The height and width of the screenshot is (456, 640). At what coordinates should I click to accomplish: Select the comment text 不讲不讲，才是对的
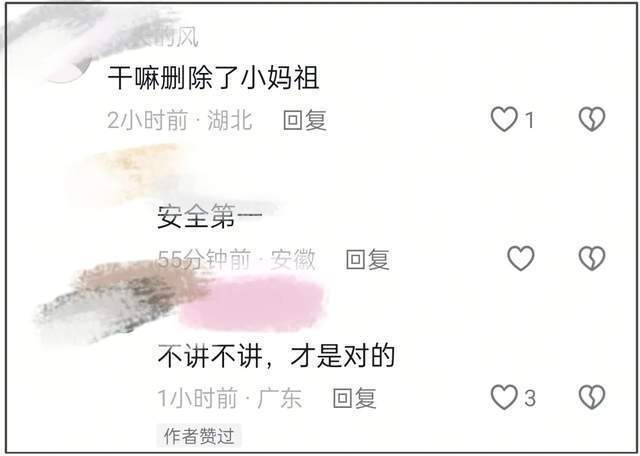(276, 356)
